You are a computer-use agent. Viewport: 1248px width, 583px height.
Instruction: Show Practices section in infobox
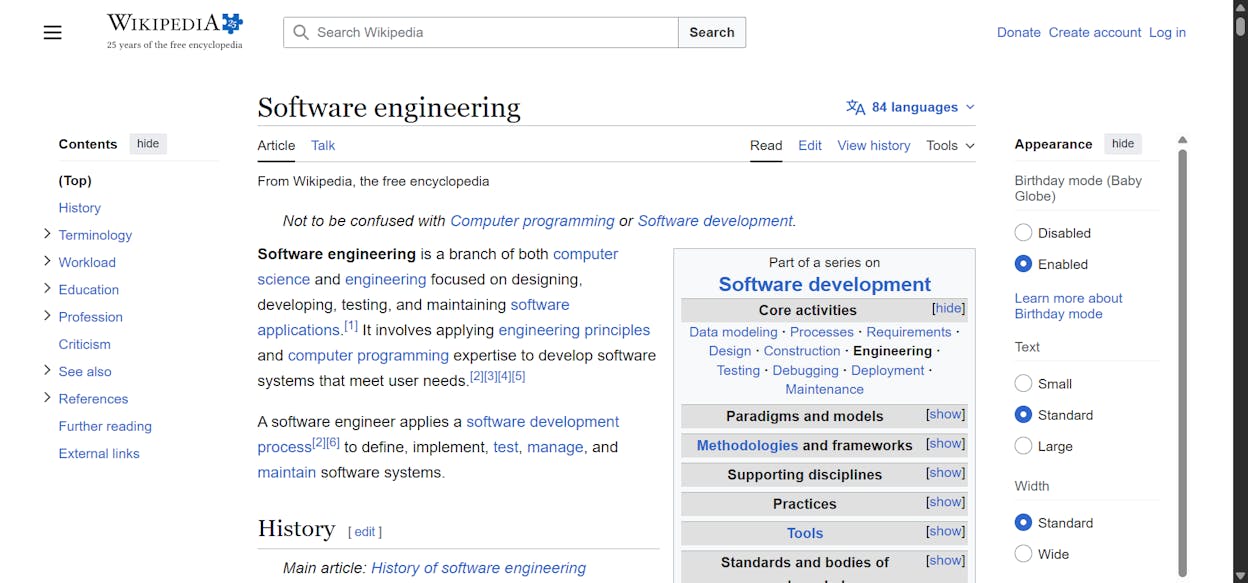945,501
